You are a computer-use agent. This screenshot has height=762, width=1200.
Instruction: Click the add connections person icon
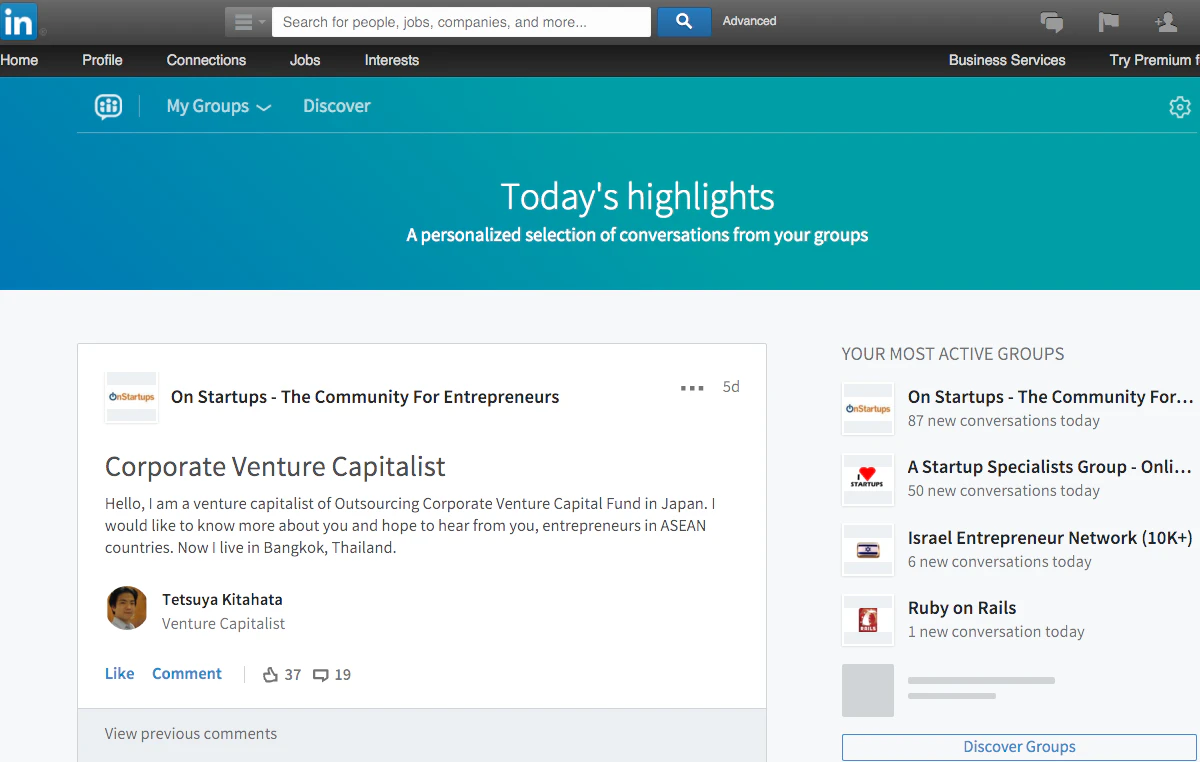click(1165, 22)
